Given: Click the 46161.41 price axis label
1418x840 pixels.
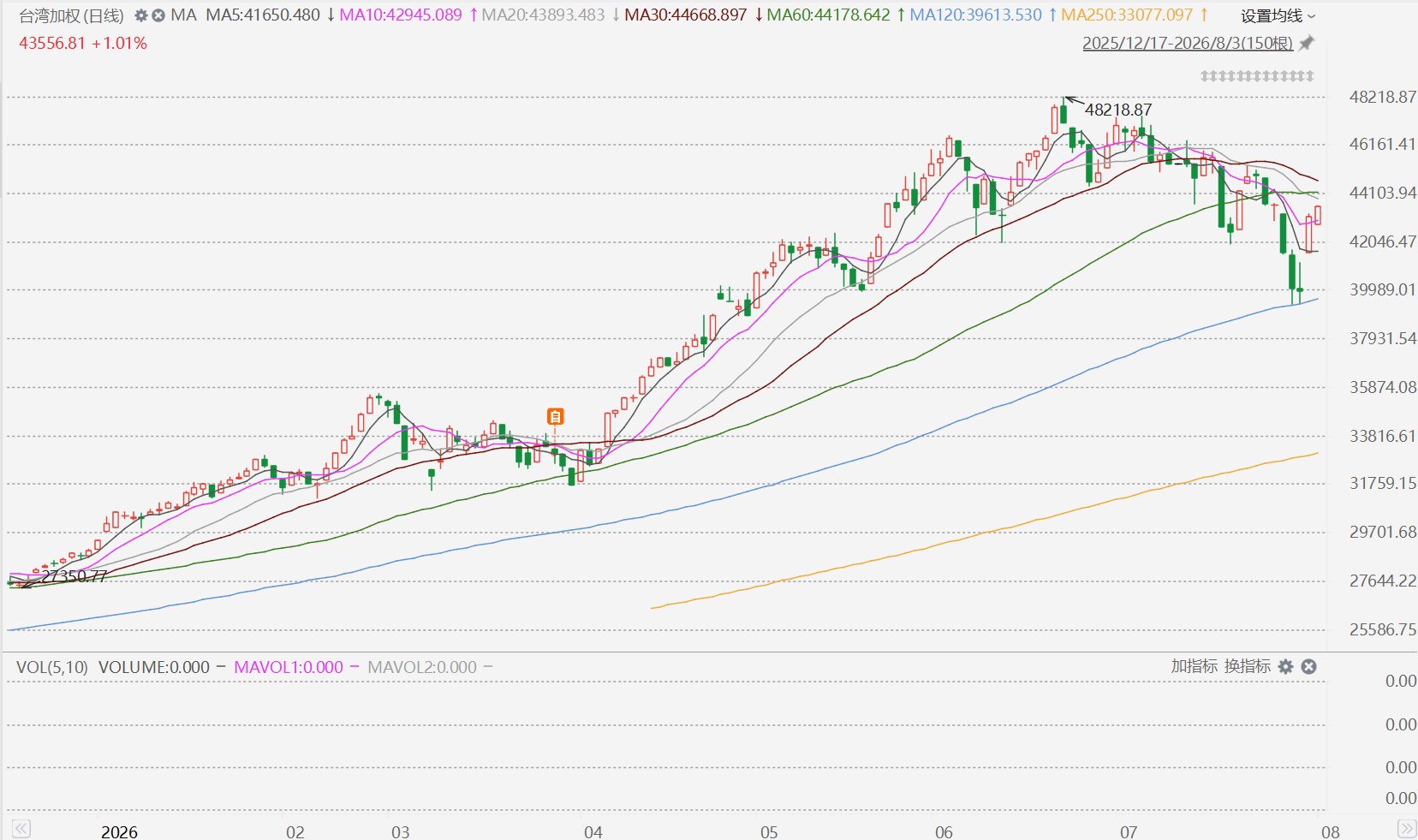Looking at the screenshot, I should coord(1383,144).
